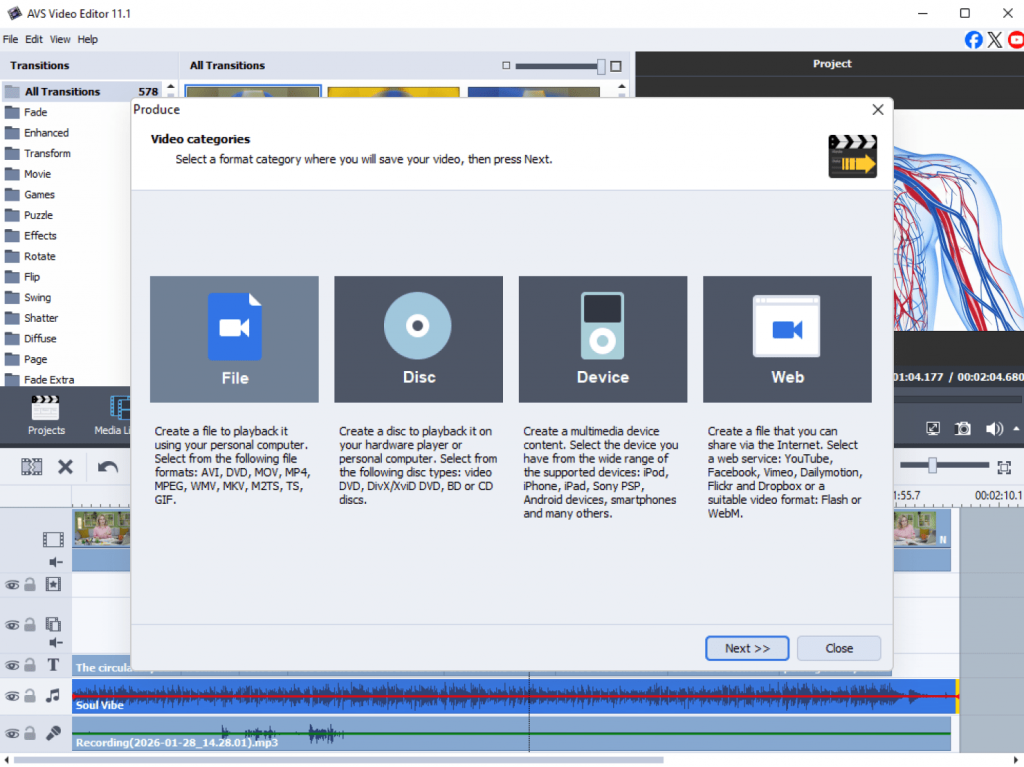The image size is (1024, 767).
Task: Mute preview with speaker icon
Action: click(994, 429)
